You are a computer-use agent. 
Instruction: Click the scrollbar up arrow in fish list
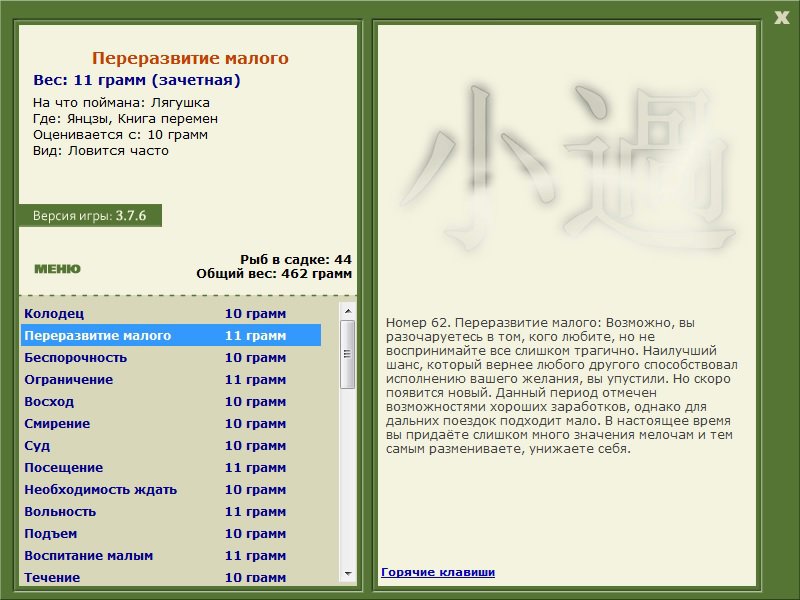coord(348,311)
